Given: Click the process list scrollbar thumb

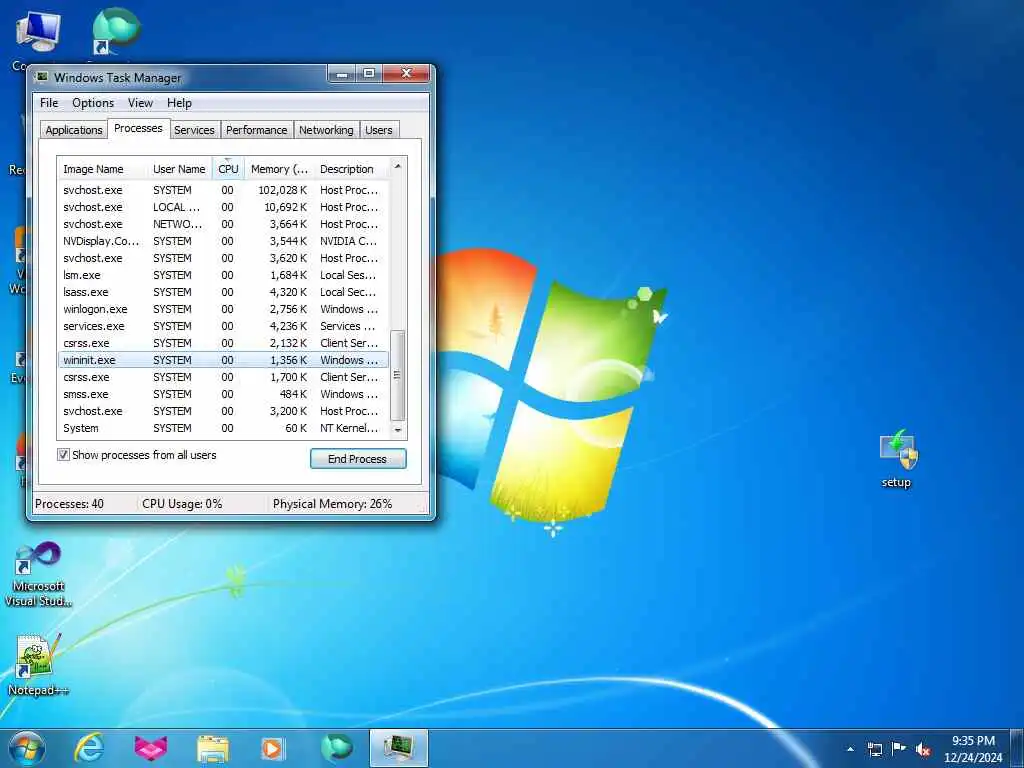Looking at the screenshot, I should coord(398,376).
